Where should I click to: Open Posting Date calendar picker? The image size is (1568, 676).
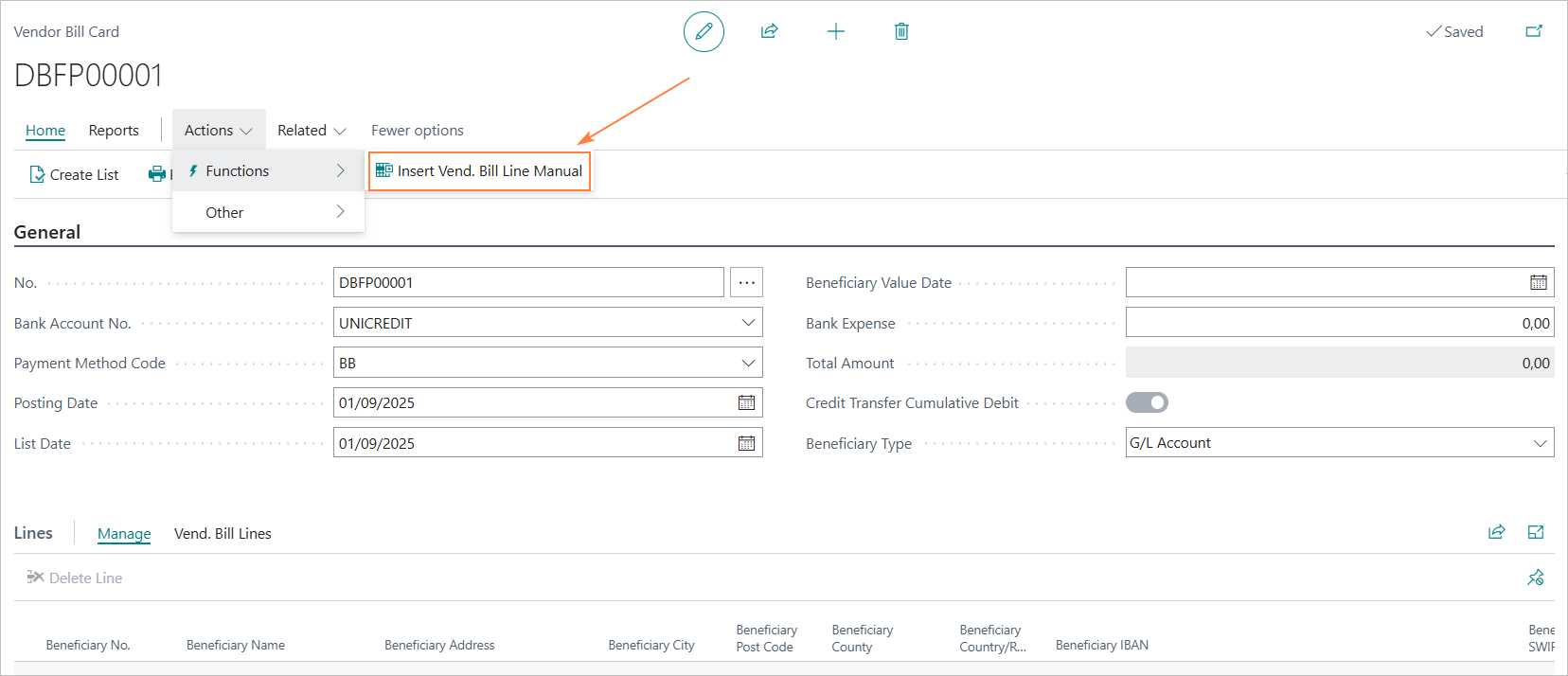click(746, 403)
